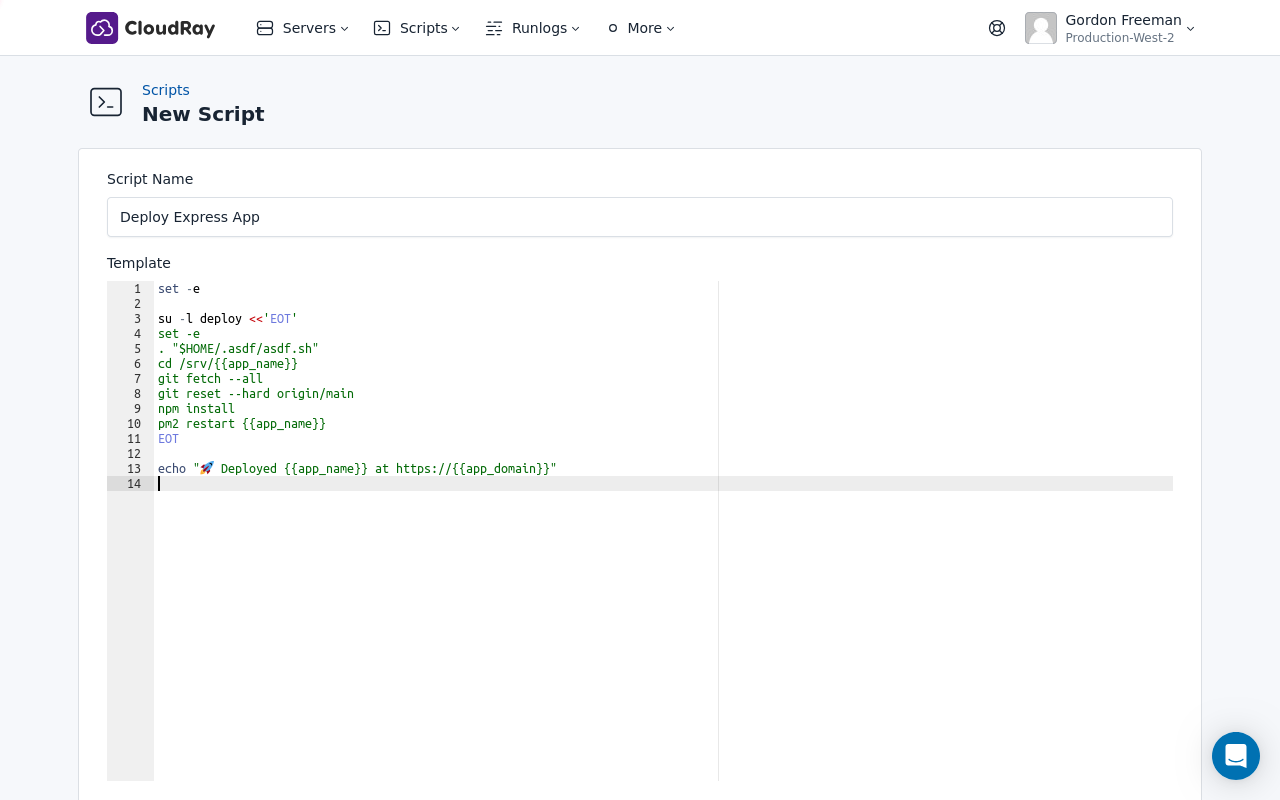
Task: Open the Scripts menu in the navbar
Action: point(423,28)
